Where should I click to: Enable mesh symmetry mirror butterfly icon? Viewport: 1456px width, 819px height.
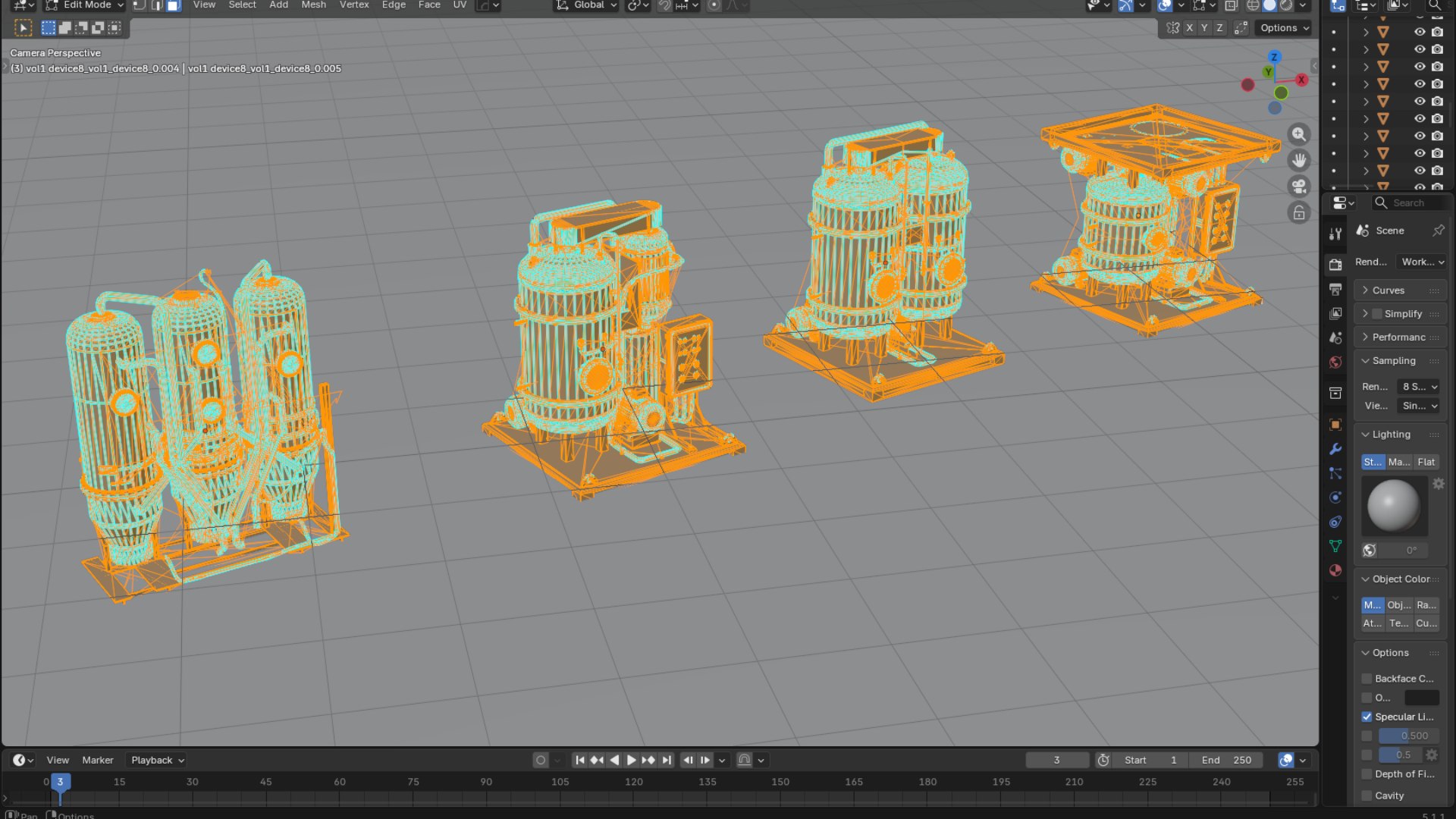(x=1173, y=28)
